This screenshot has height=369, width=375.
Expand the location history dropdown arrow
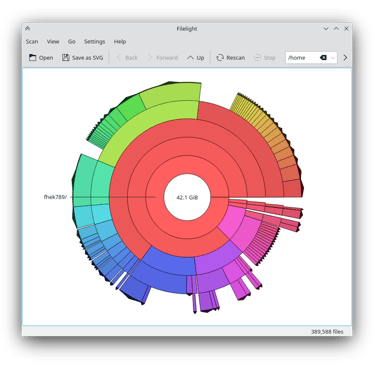333,58
